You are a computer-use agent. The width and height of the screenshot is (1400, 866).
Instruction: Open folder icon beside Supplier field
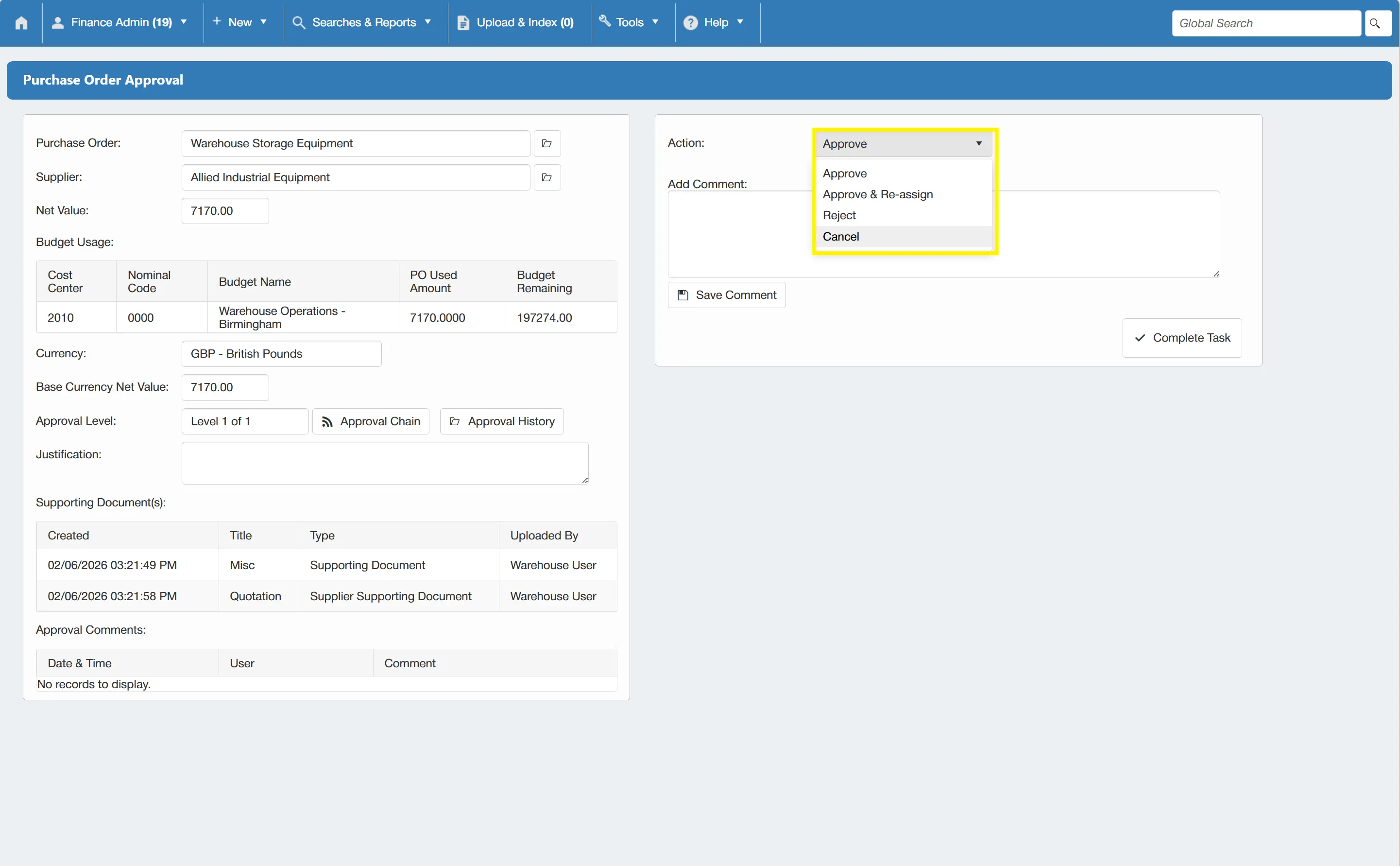[546, 177]
